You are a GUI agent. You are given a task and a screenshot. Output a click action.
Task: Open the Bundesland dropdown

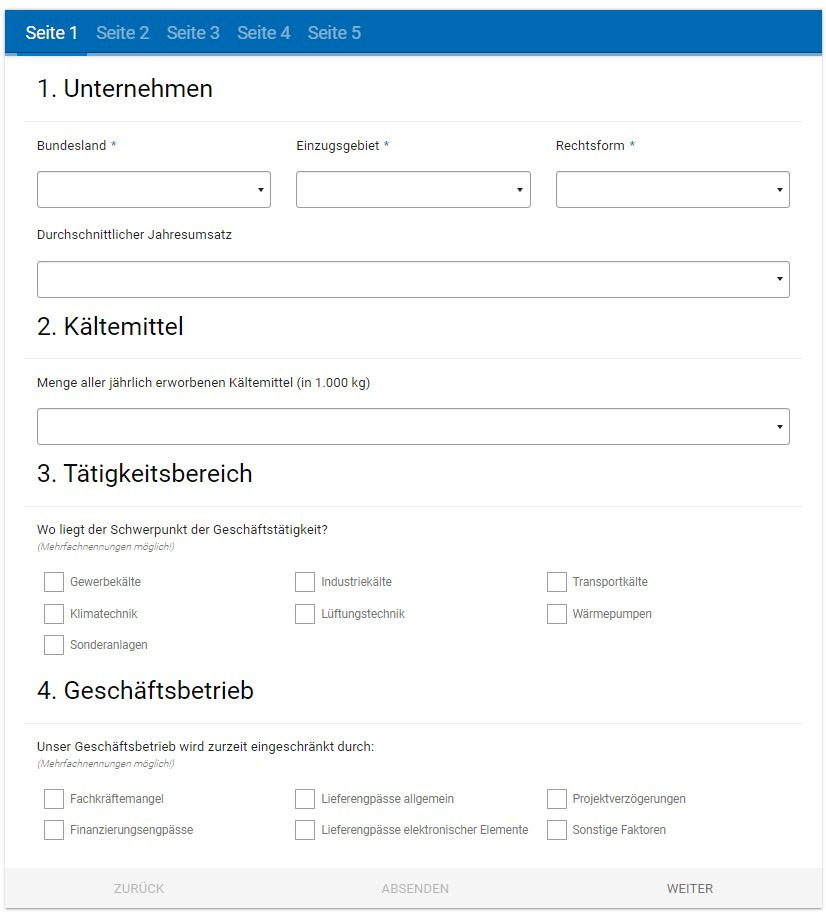coord(153,189)
